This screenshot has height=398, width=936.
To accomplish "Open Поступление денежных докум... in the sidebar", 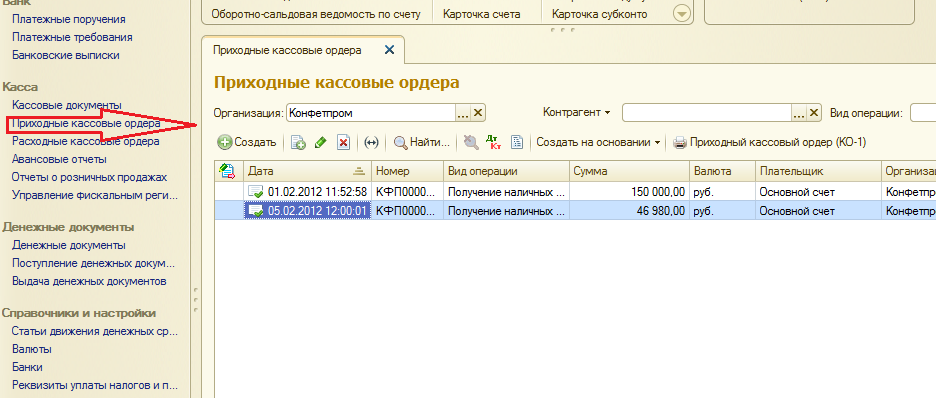I will [94, 263].
